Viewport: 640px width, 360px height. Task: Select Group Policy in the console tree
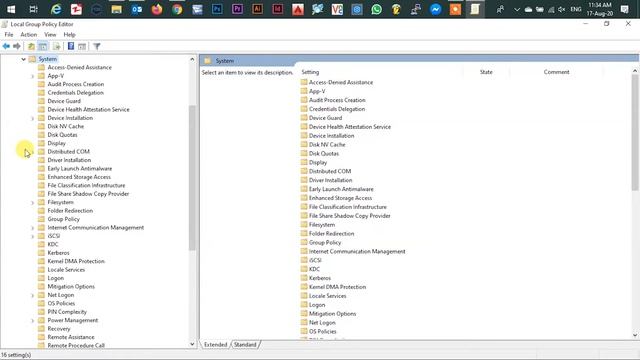[x=64, y=219]
